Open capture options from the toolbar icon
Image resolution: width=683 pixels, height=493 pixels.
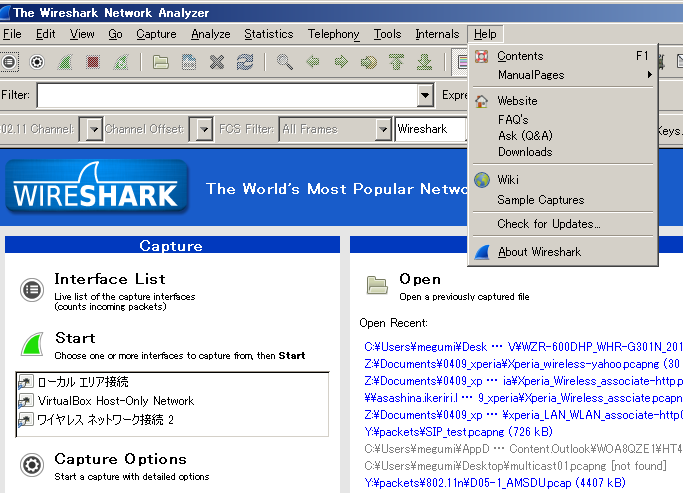click(37, 62)
